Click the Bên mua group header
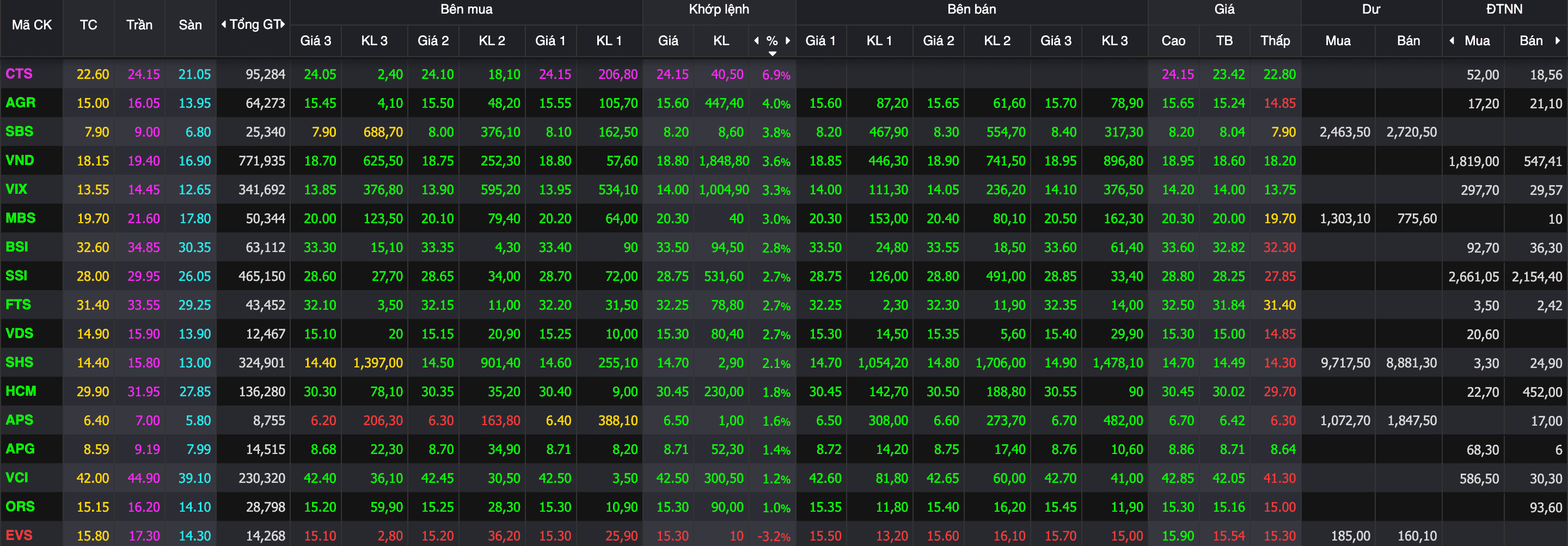Screen dimensions: 1568x546 click(466, 9)
